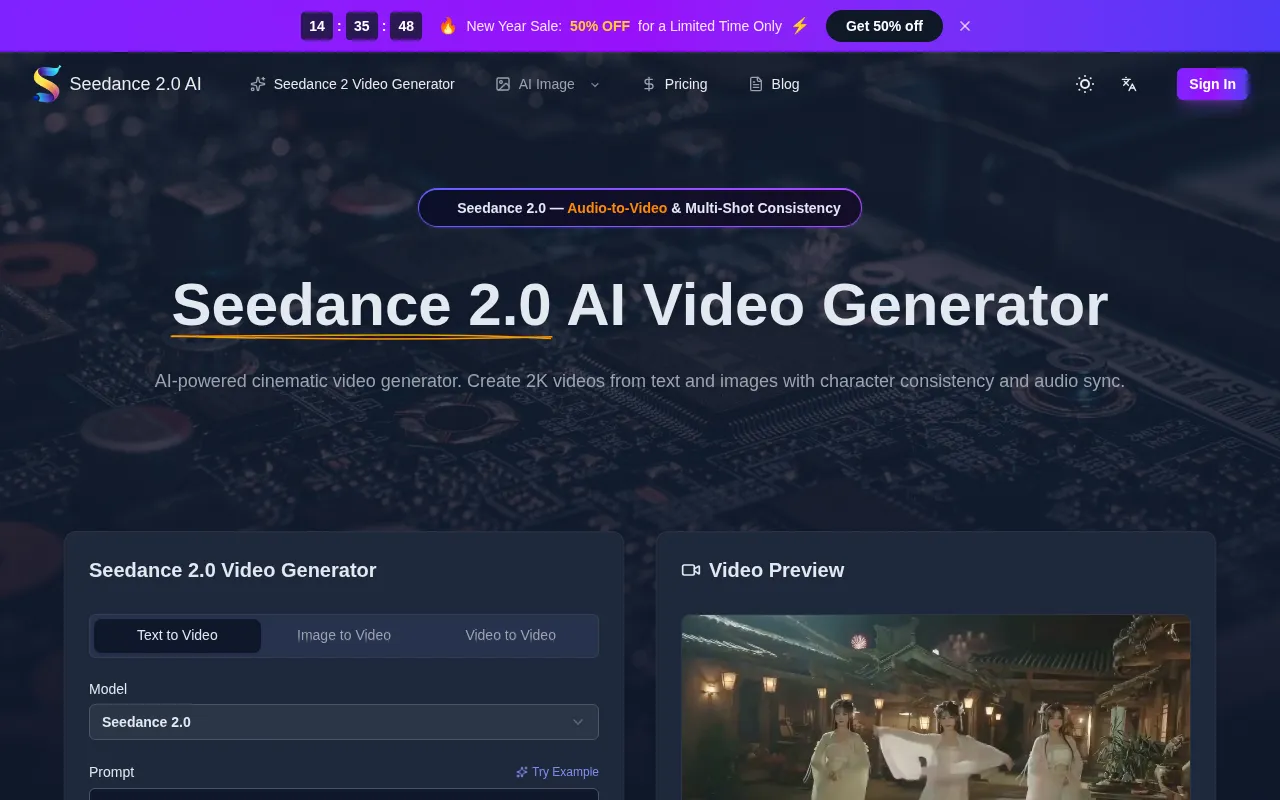
Task: Open the AI Image menu item
Action: [x=547, y=84]
